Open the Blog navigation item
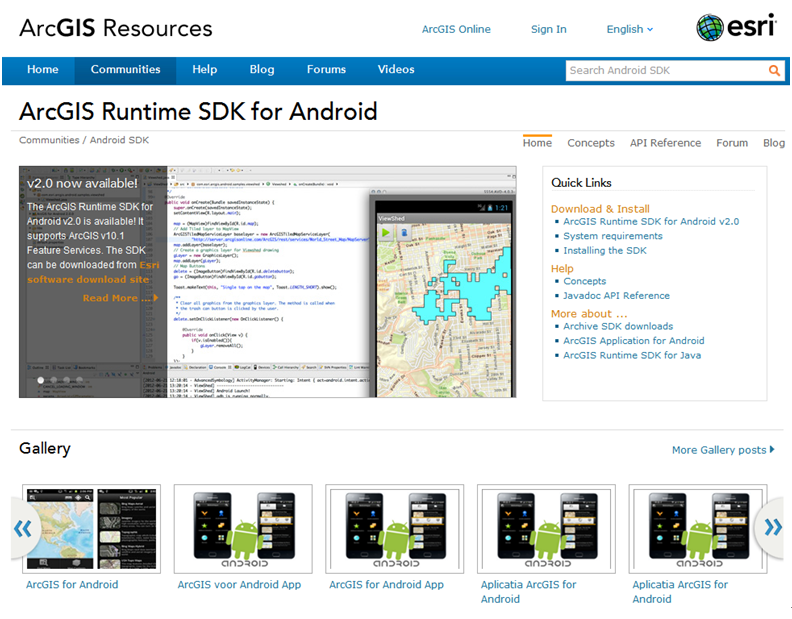 click(x=262, y=69)
